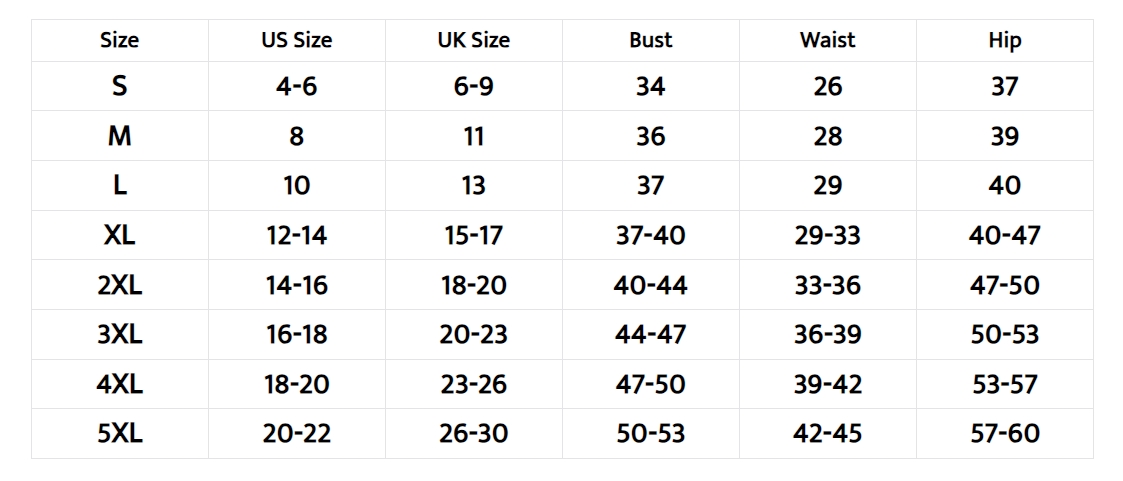Click the Hip column header
The image size is (1123, 481).
(x=1004, y=41)
